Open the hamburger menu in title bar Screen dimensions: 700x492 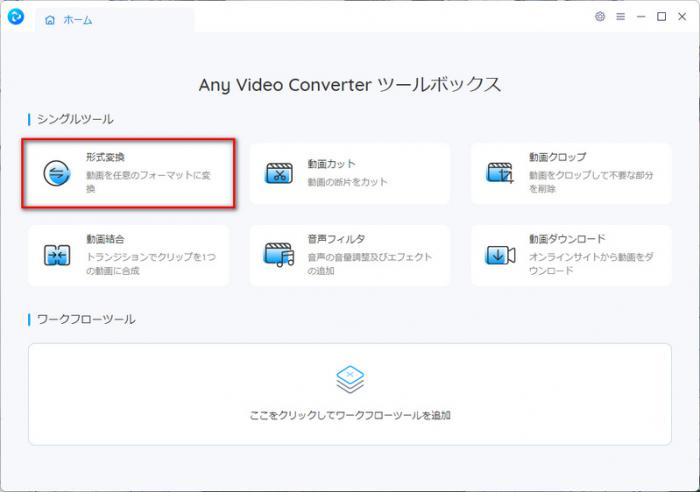pyautogui.click(x=621, y=17)
